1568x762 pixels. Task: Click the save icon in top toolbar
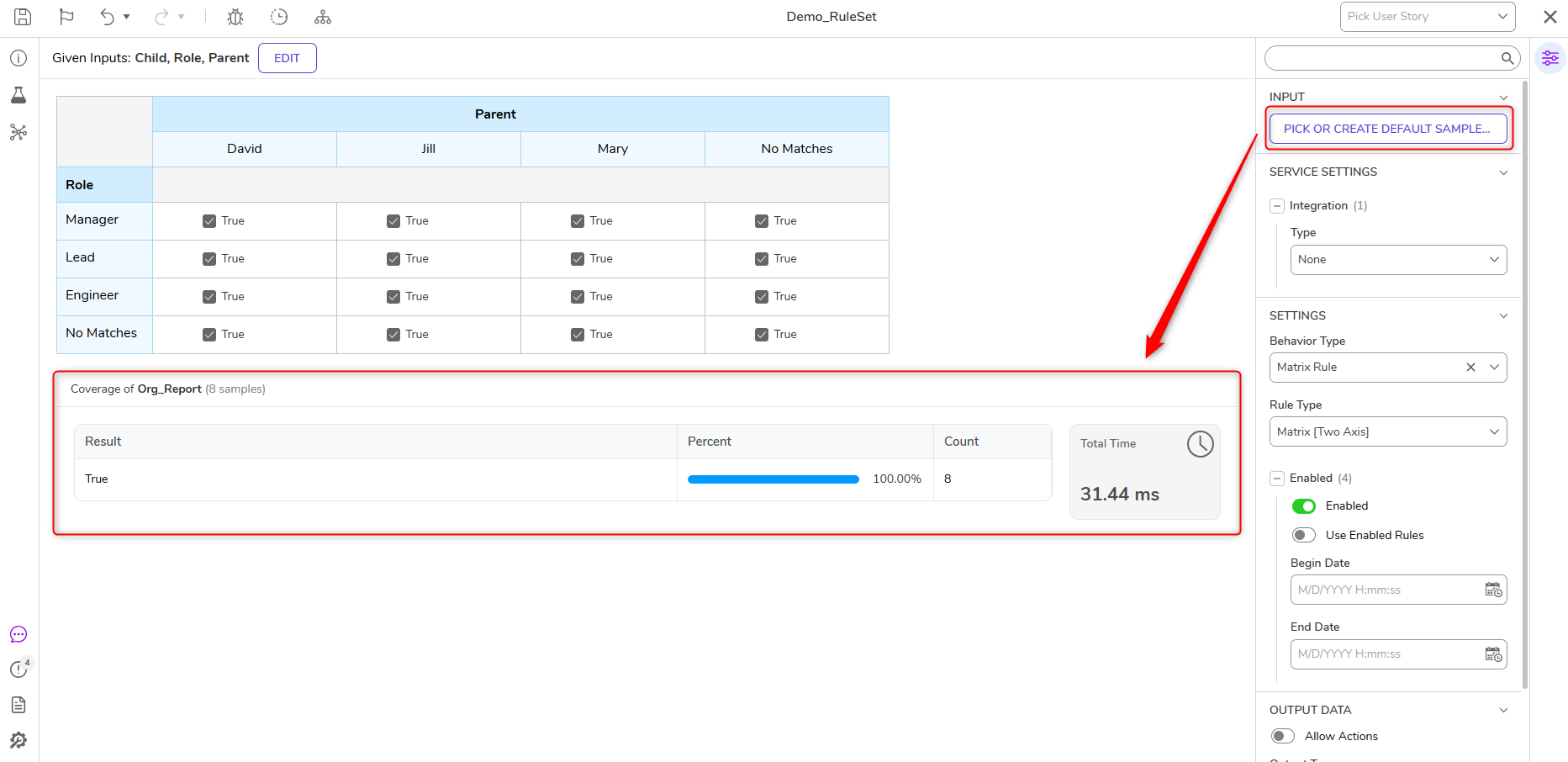tap(23, 17)
